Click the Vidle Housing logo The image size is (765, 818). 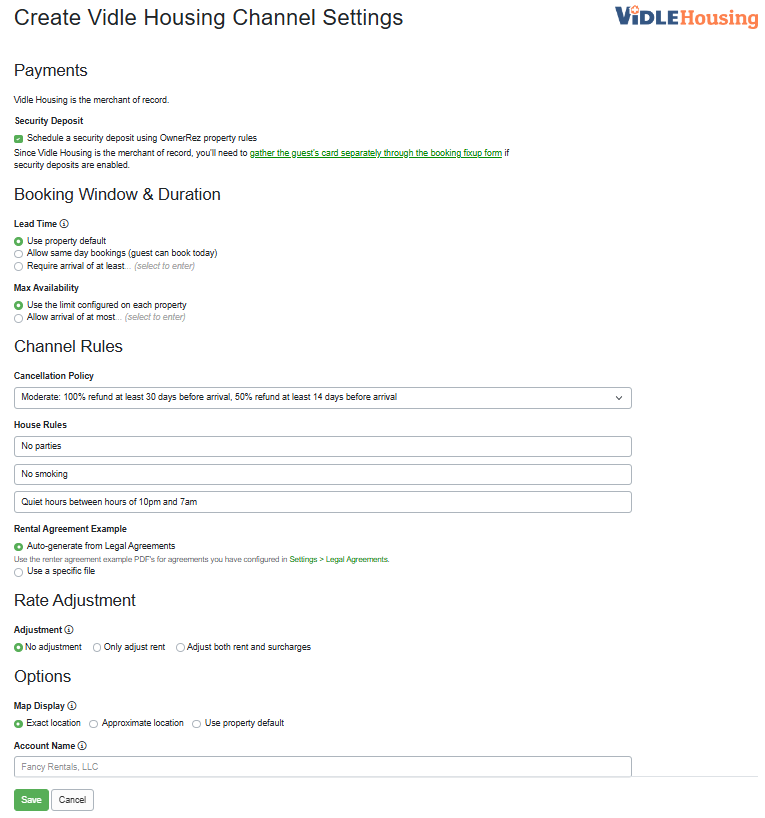tap(685, 17)
